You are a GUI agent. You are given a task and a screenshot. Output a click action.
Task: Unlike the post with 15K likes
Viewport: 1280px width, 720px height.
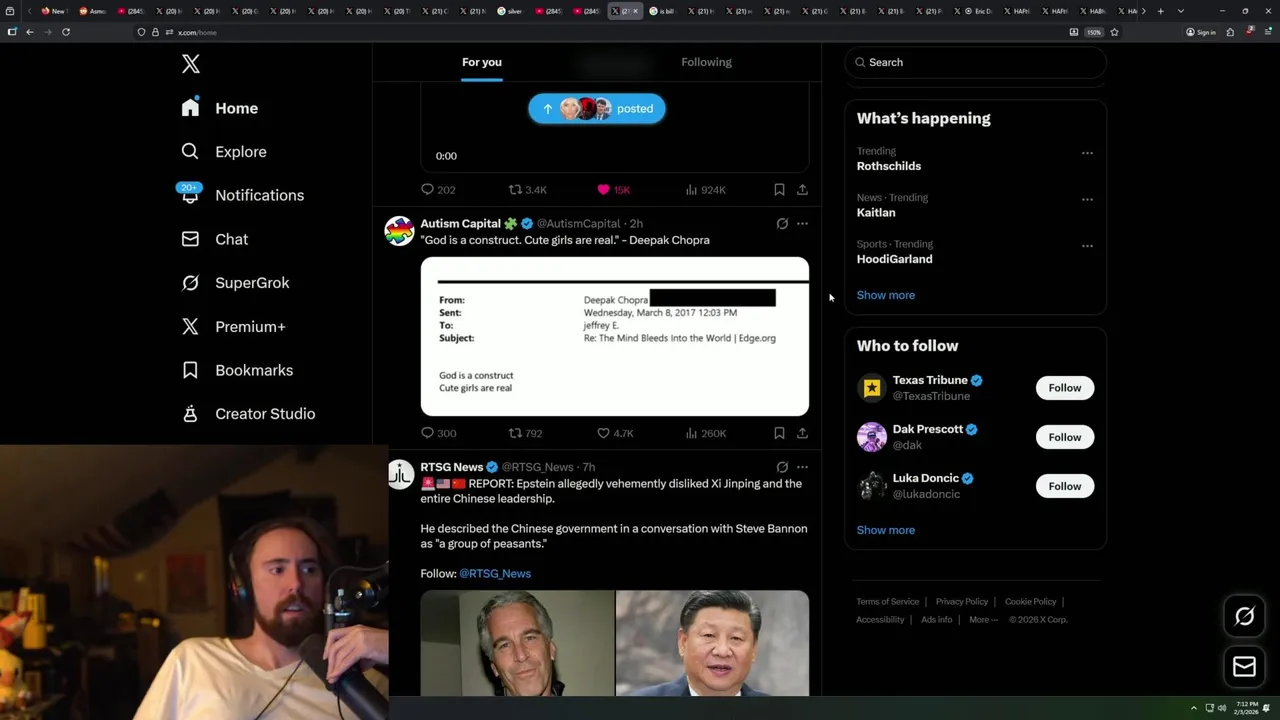pos(613,189)
